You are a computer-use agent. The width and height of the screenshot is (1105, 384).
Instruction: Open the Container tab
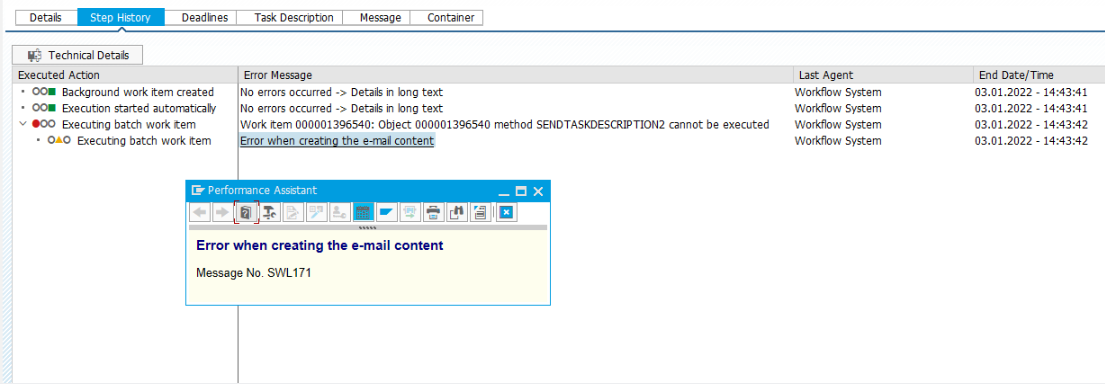tap(451, 18)
